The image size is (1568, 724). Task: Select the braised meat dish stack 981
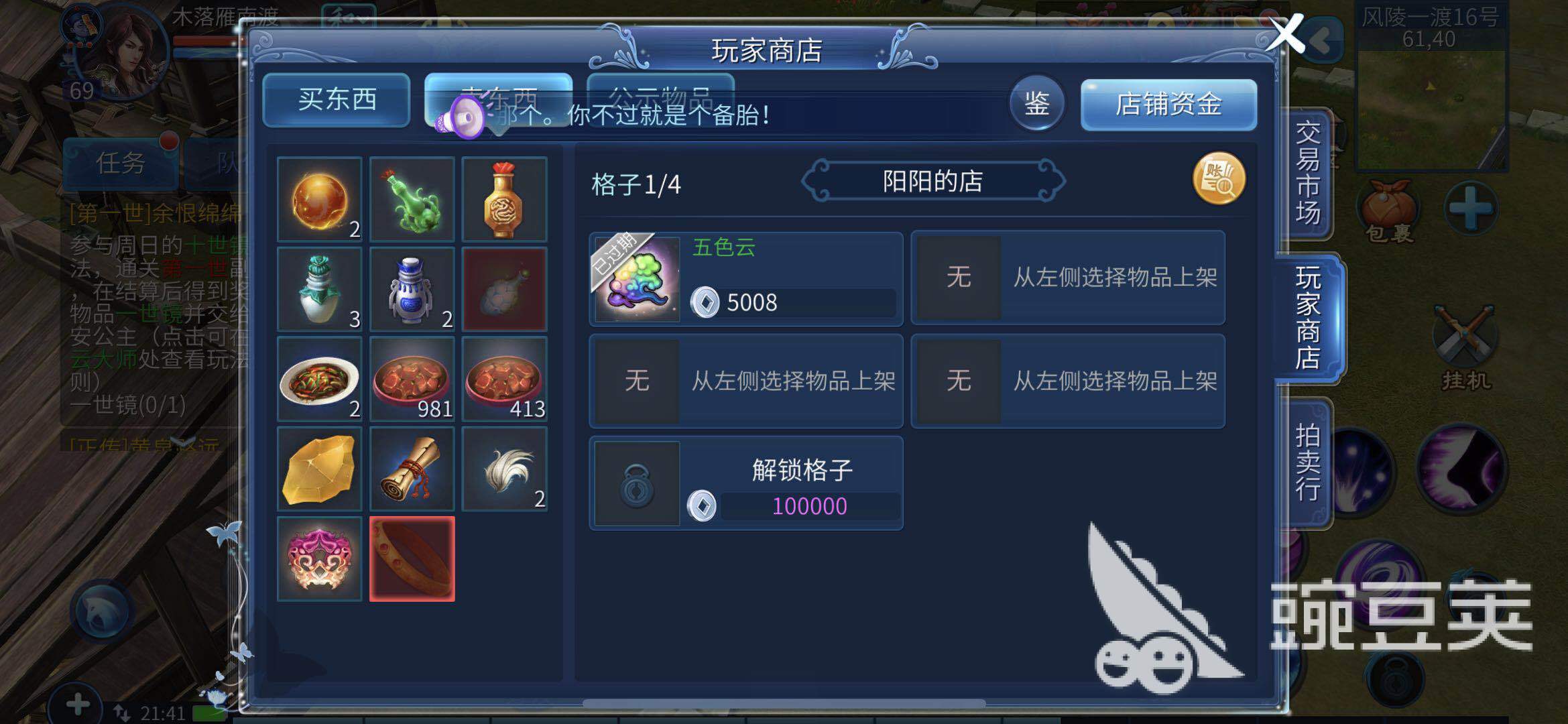coord(412,379)
